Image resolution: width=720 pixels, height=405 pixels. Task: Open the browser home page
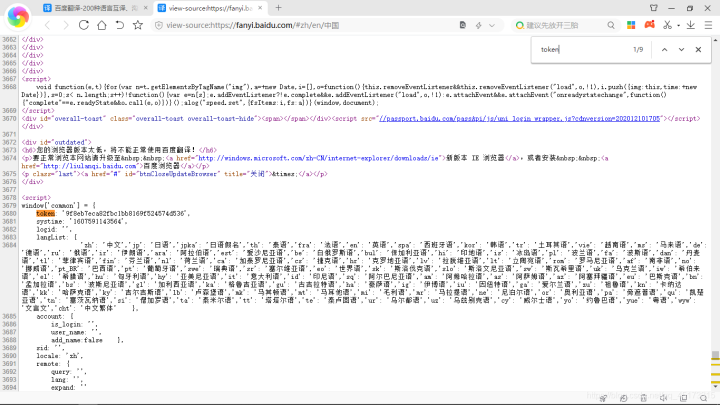[x=101, y=25]
